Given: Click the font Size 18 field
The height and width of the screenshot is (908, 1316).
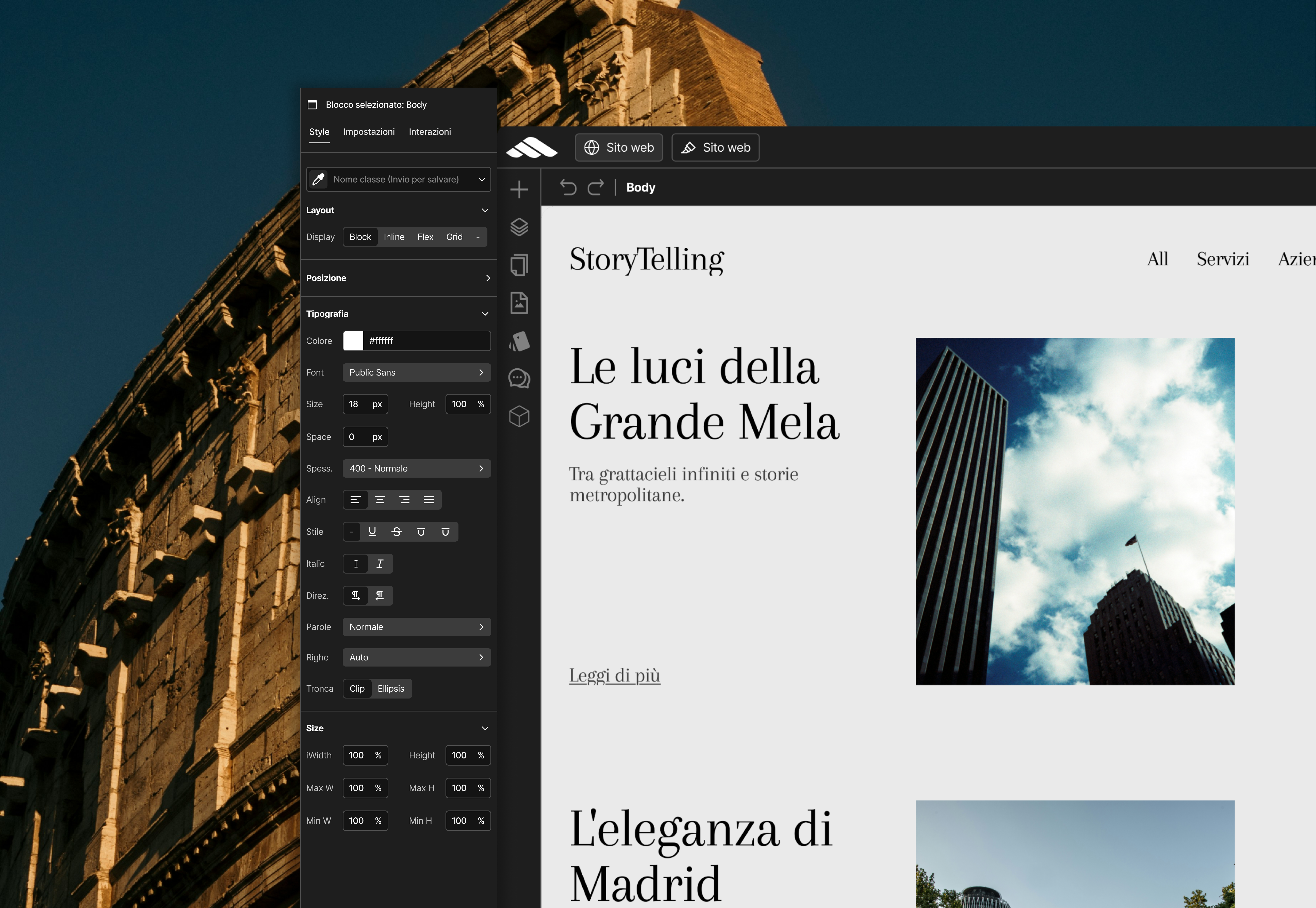Looking at the screenshot, I should pyautogui.click(x=366, y=404).
